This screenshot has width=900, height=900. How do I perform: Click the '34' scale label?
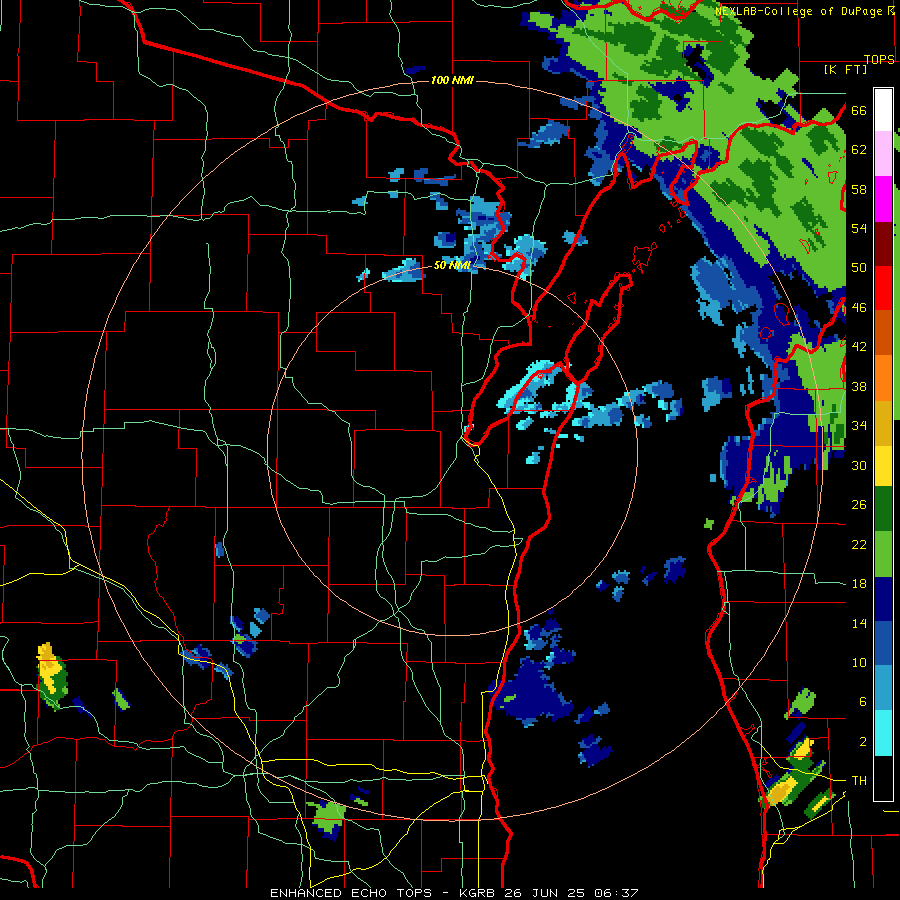859,425
